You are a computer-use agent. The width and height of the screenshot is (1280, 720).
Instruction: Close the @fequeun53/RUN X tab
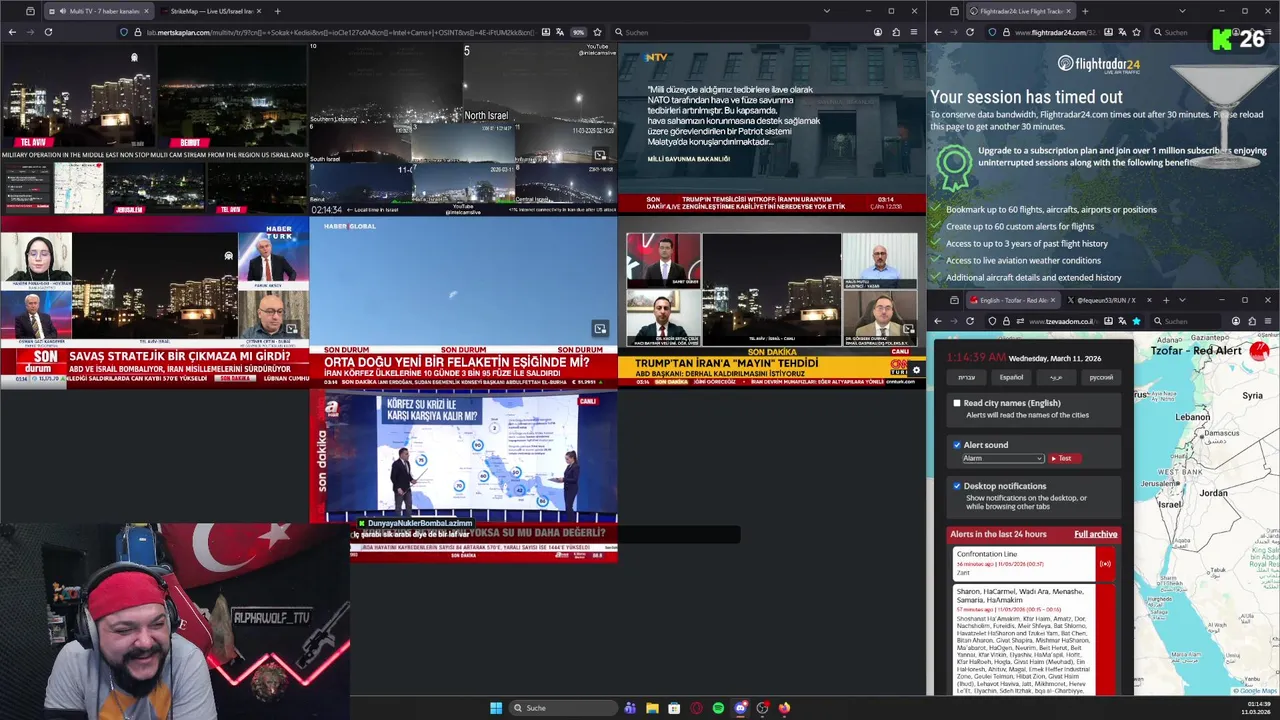coord(1148,300)
